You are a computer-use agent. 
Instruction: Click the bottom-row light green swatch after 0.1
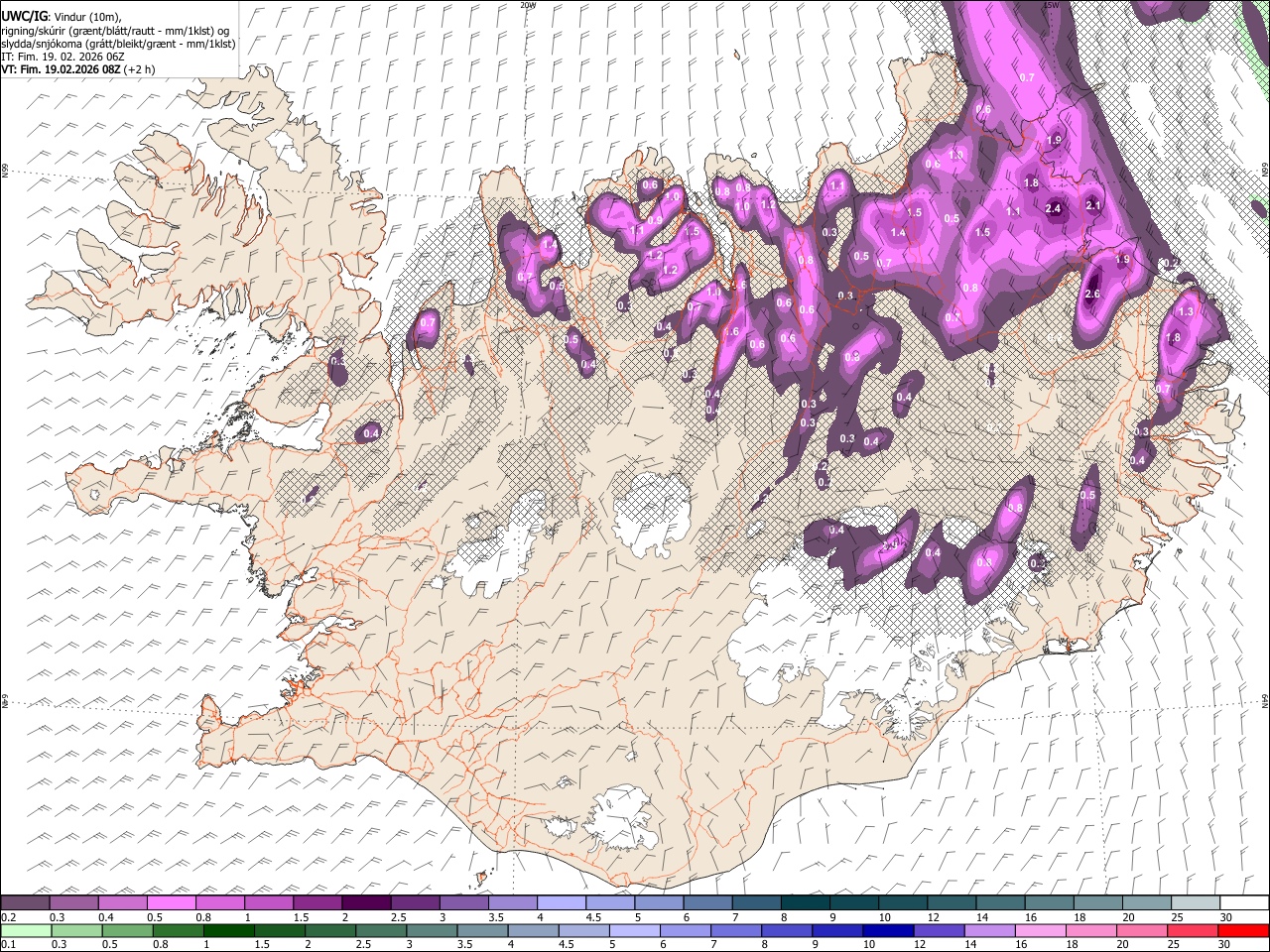click(26, 930)
